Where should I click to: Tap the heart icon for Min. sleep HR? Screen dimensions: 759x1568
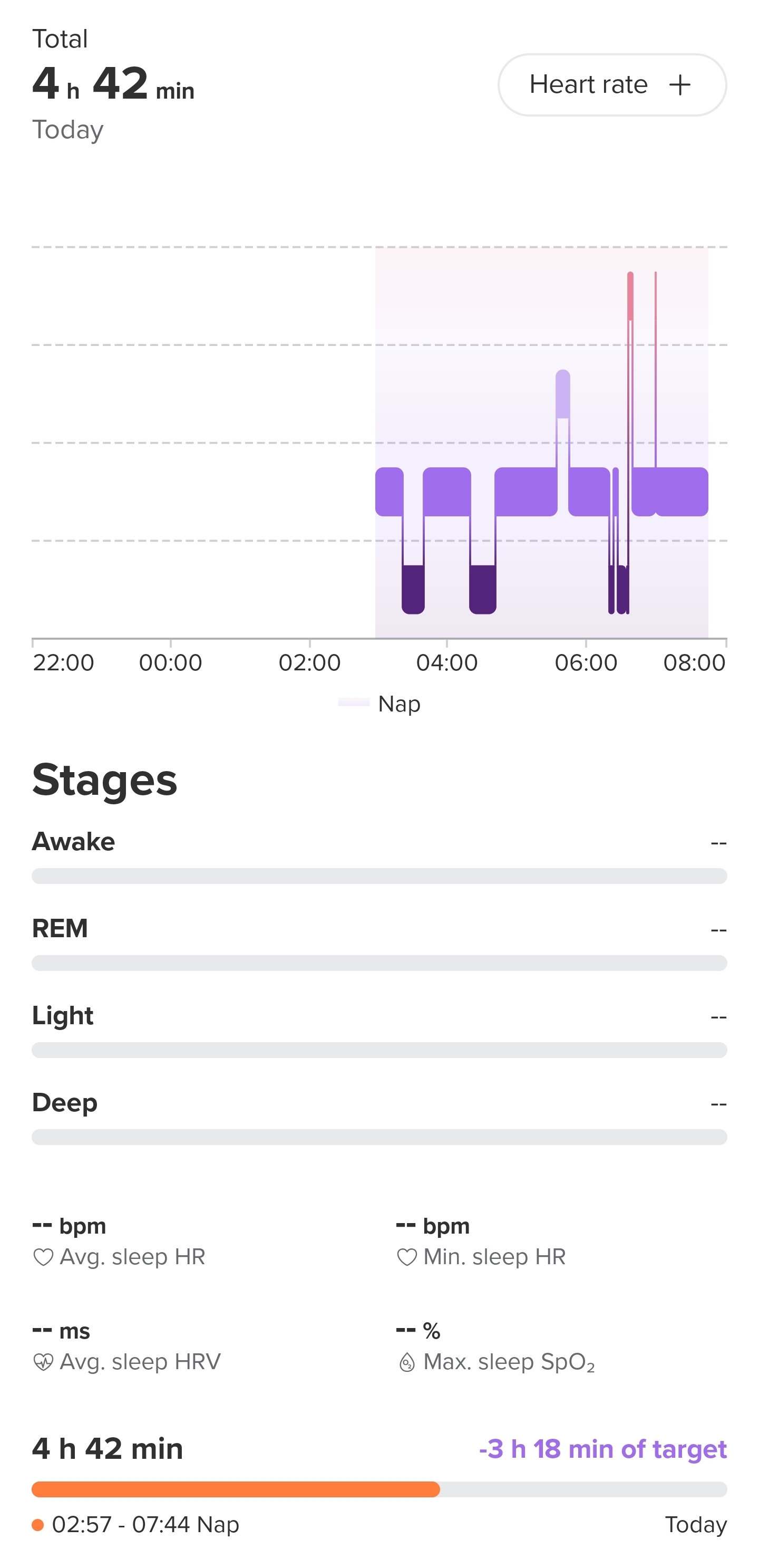[x=406, y=1257]
